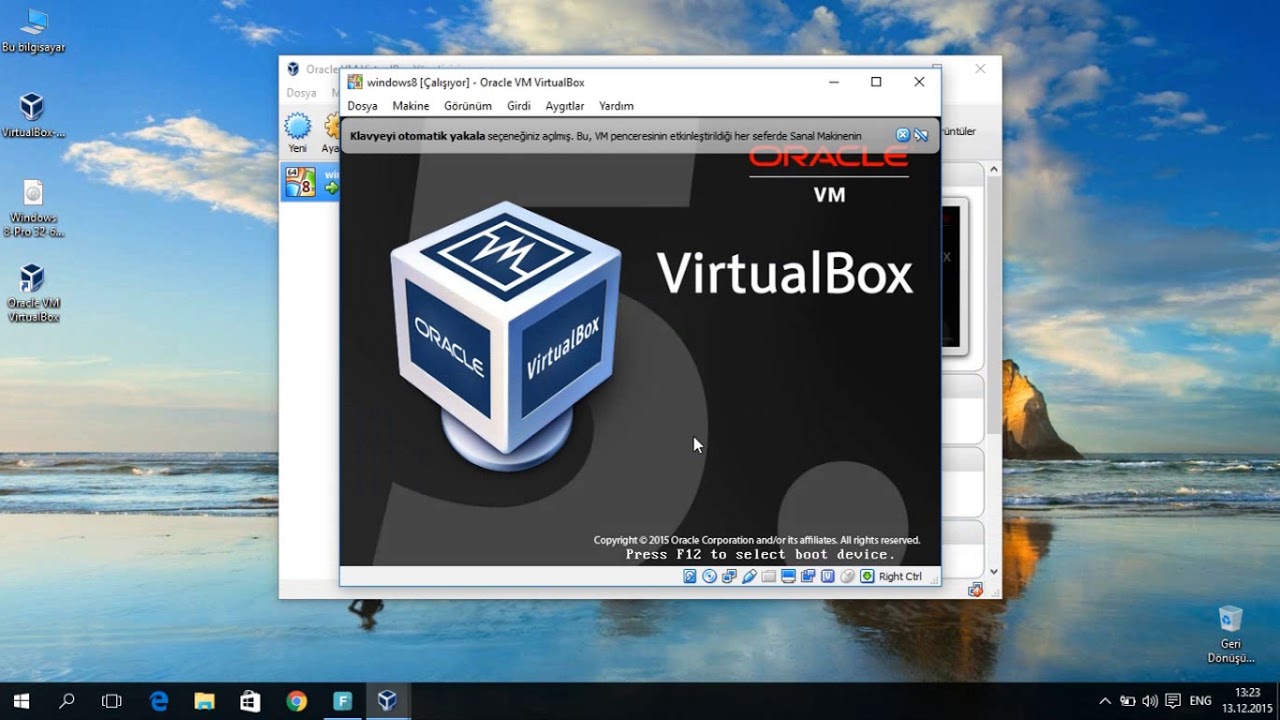Open the Yardım menu
This screenshot has width=1280, height=720.
[616, 106]
